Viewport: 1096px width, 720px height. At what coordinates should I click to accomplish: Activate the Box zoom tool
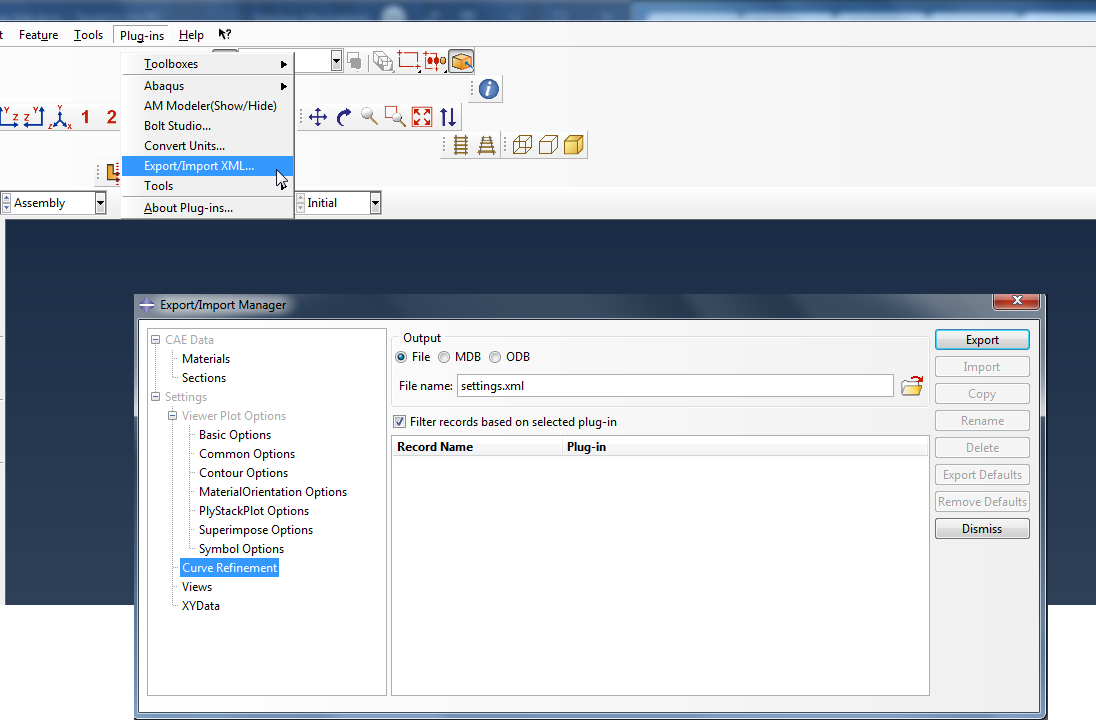click(394, 117)
